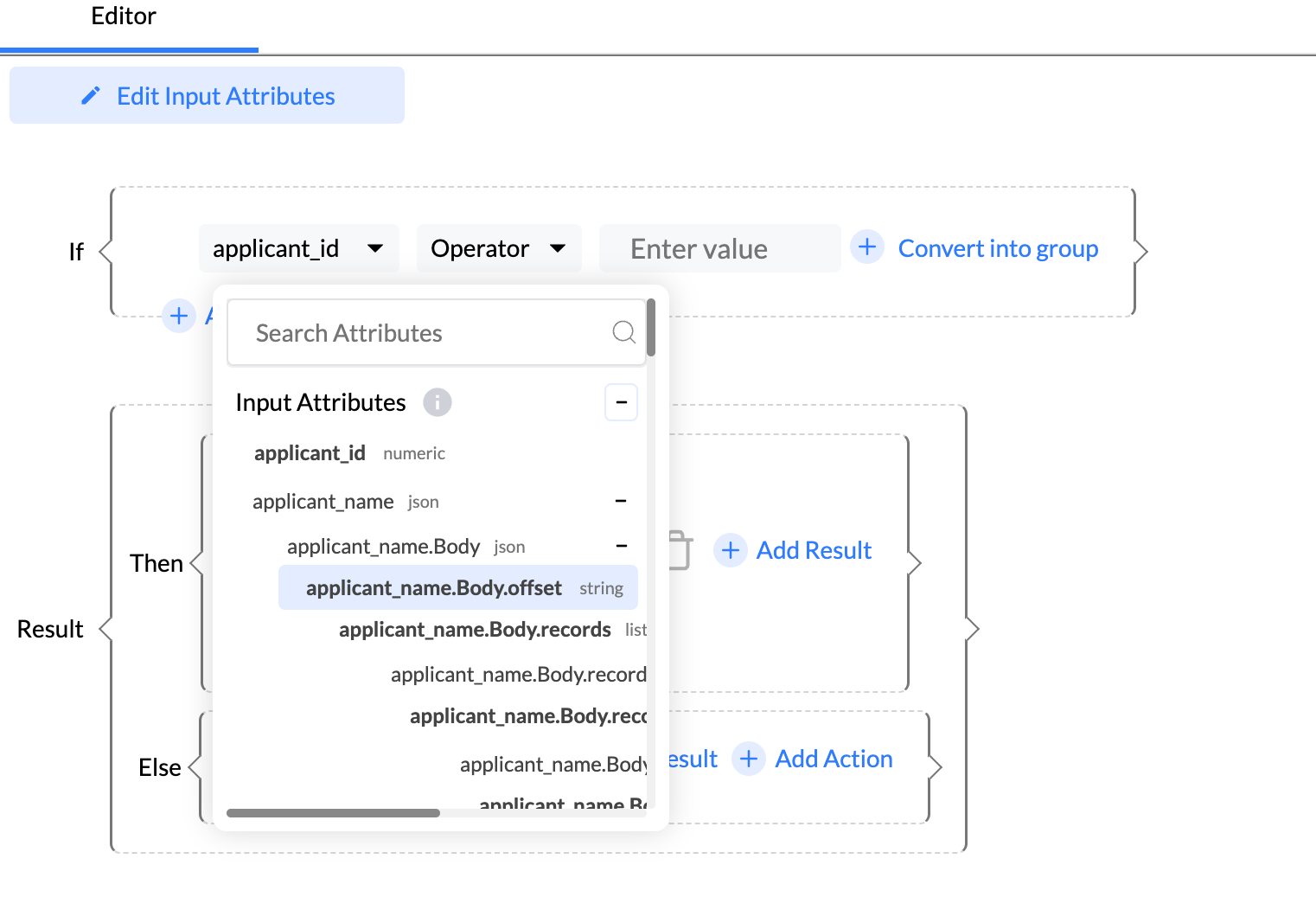Click the search magnifier icon in attributes box
The width and height of the screenshot is (1316, 910).
pos(623,332)
